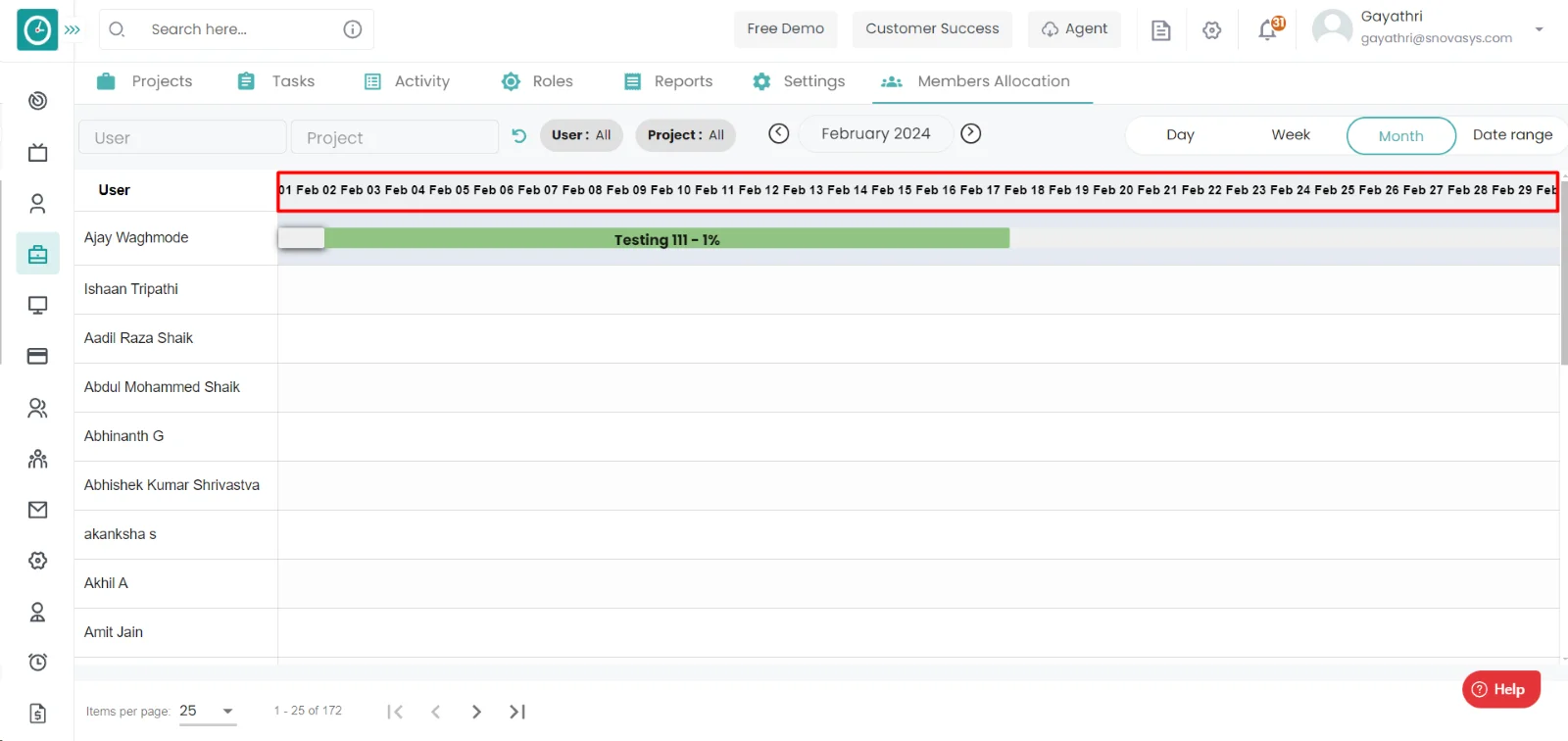Reset filters with the refresh icon
This screenshot has width=1568, height=741.
pos(519,135)
